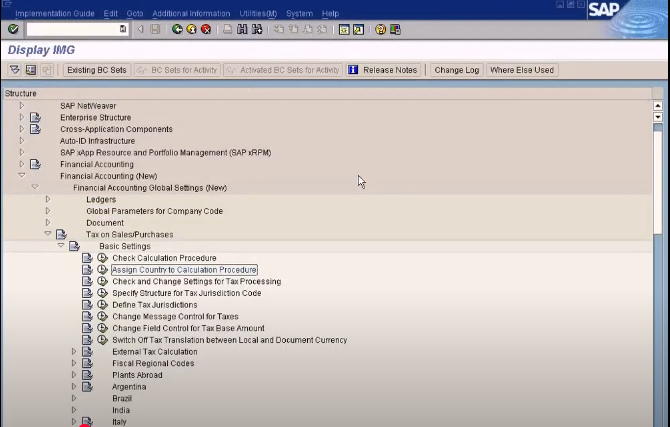This screenshot has height=427, width=670.
Task: Click the Find Next binoculars icon
Action: tap(257, 29)
